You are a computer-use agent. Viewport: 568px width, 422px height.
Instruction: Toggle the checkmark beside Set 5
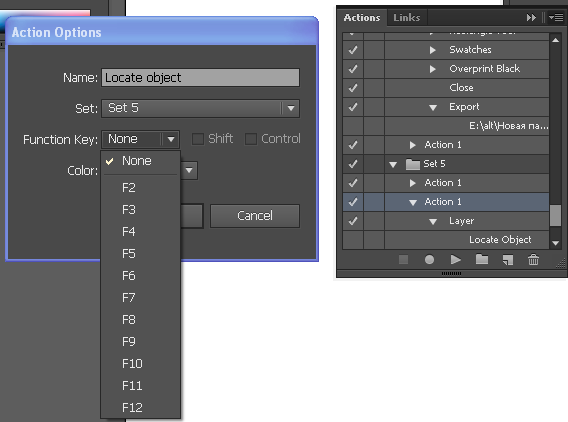353,164
